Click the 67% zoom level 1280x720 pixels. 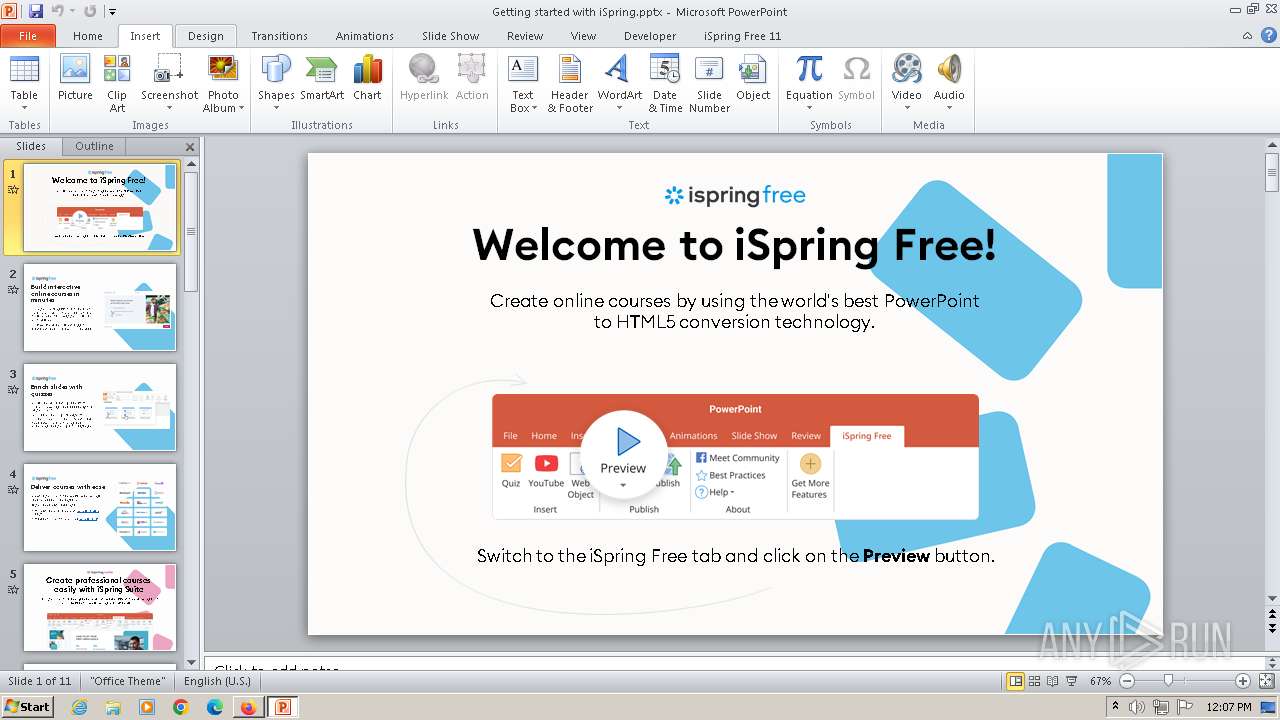[x=1100, y=681]
